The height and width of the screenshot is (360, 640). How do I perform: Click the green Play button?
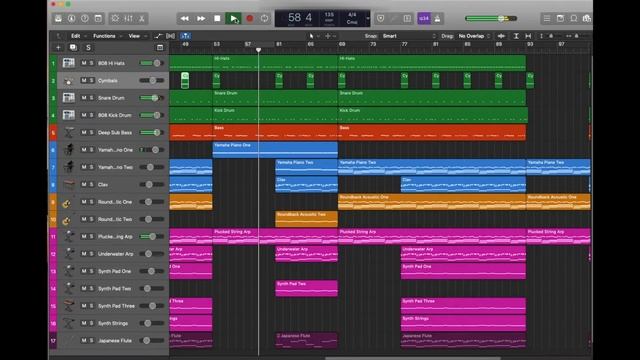(233, 18)
